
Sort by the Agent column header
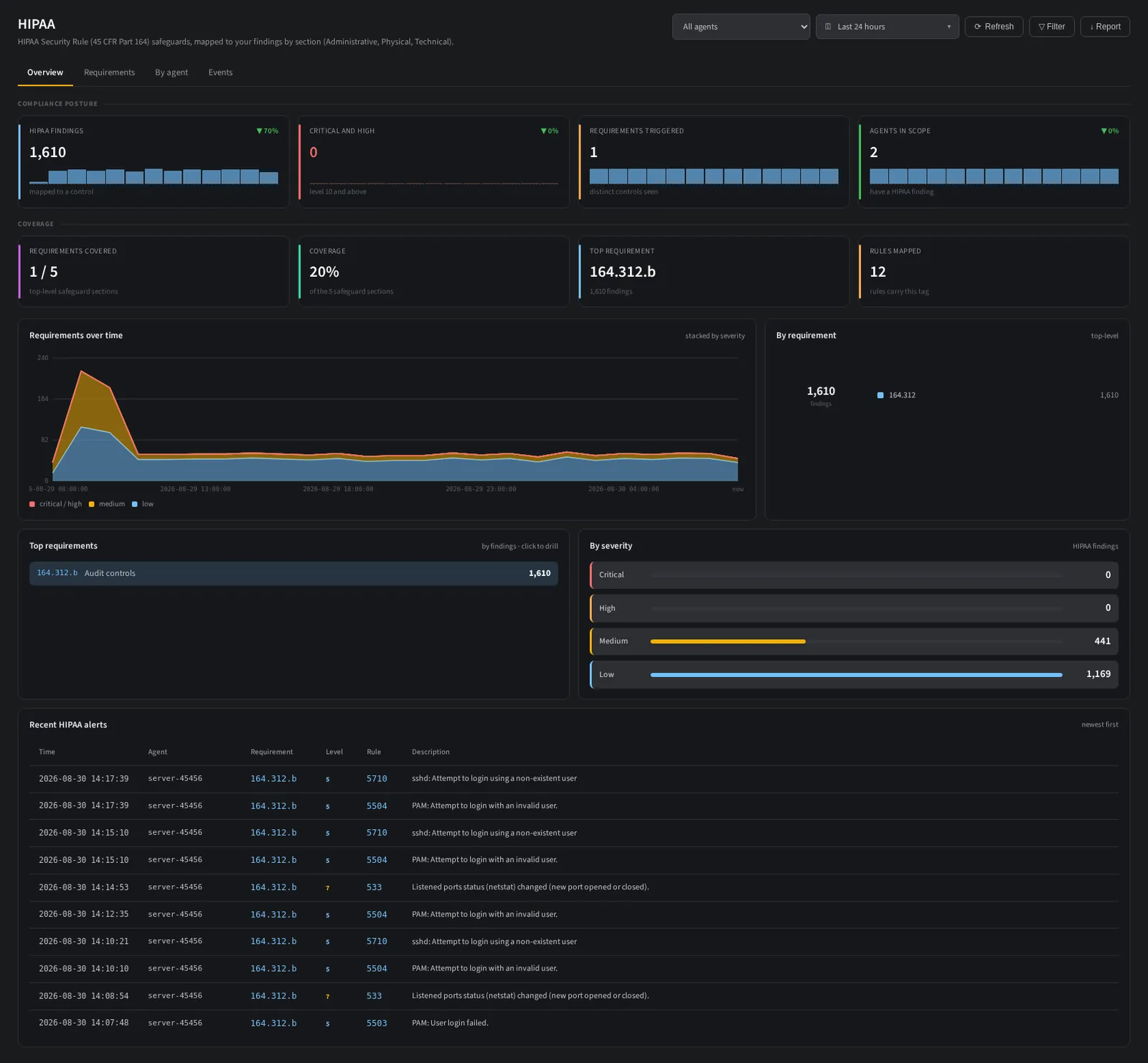157,752
